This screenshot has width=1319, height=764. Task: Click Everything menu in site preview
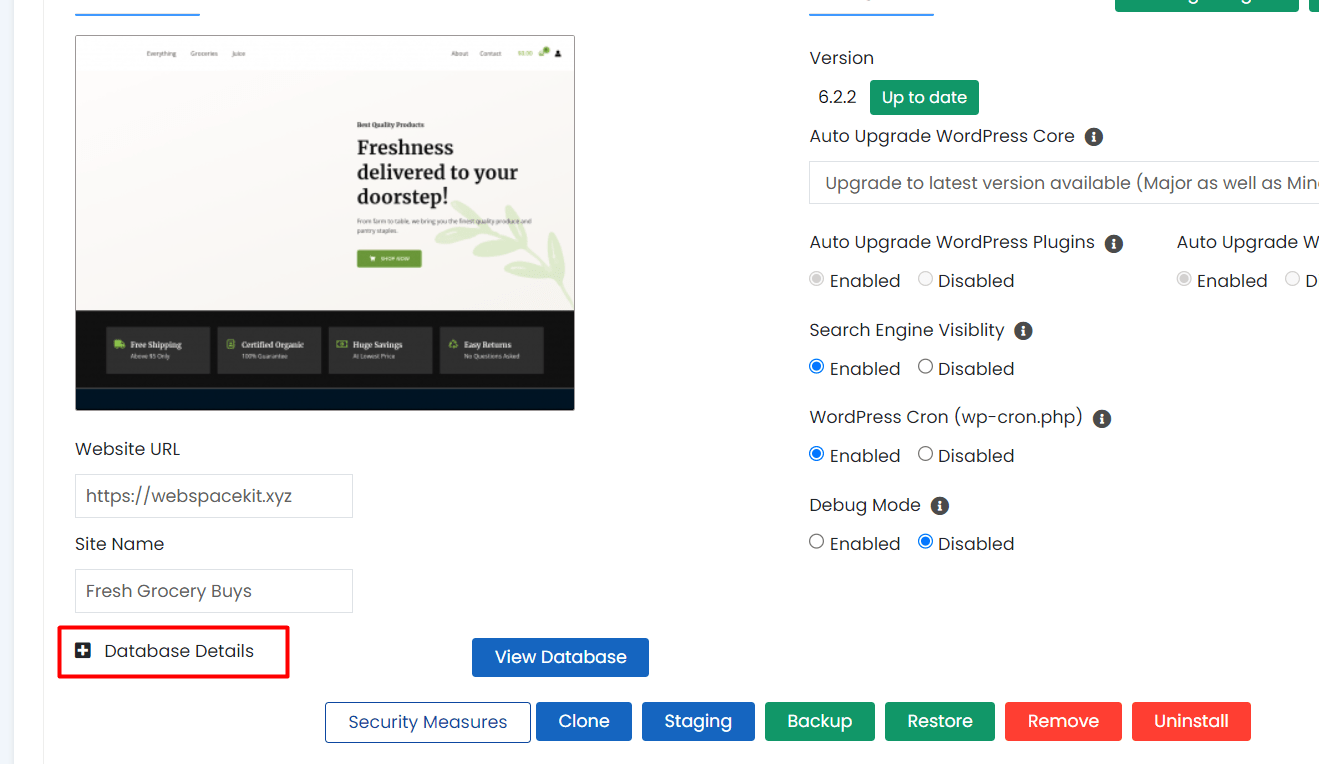[161, 54]
